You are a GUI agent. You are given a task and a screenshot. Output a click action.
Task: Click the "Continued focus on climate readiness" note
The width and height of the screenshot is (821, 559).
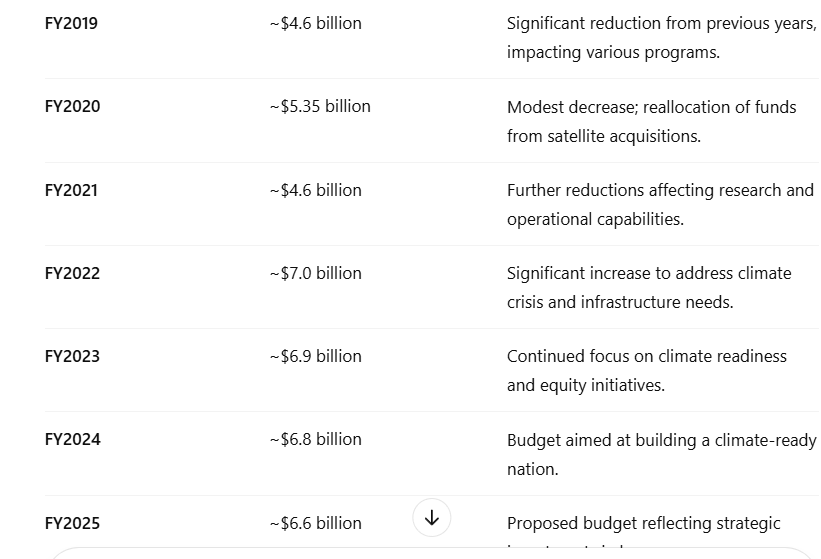click(646, 370)
